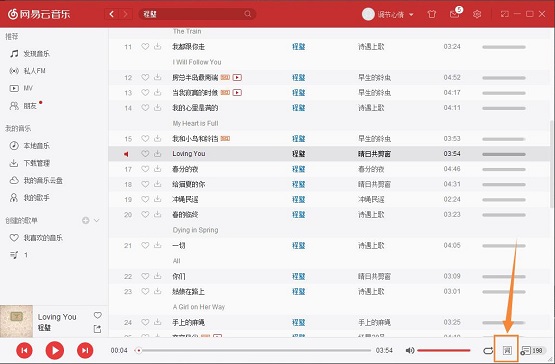Open the artist link in row 17
This screenshot has width=555, height=364.
click(299, 169)
